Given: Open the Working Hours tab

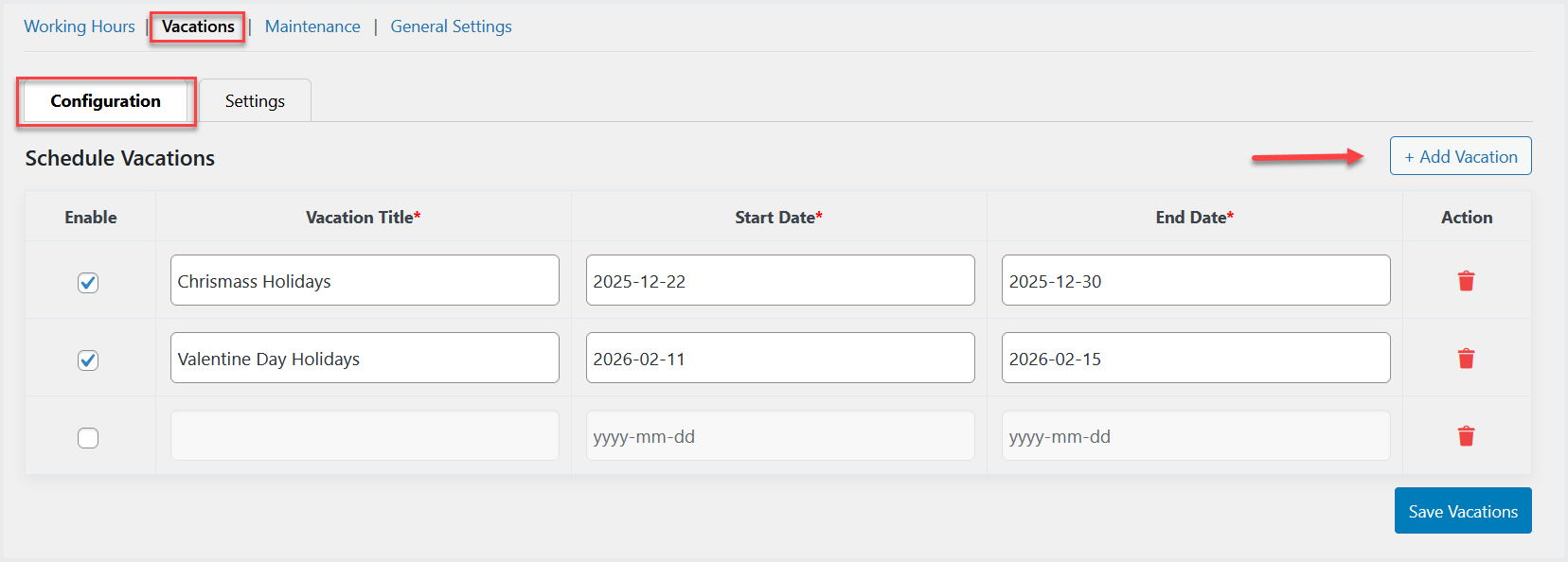Looking at the screenshot, I should pos(80,26).
